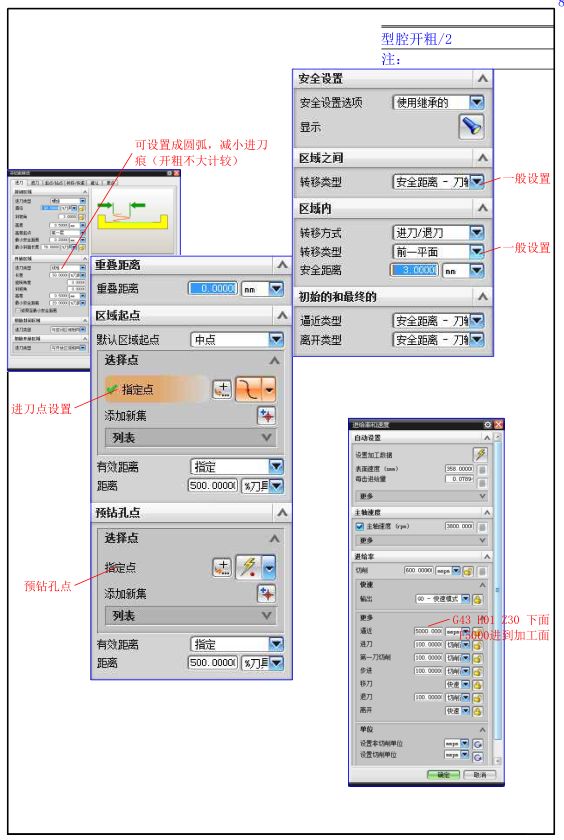Click the lock icon in the 步进 row
Viewport: 564px width, 840px height.
coord(477,671)
